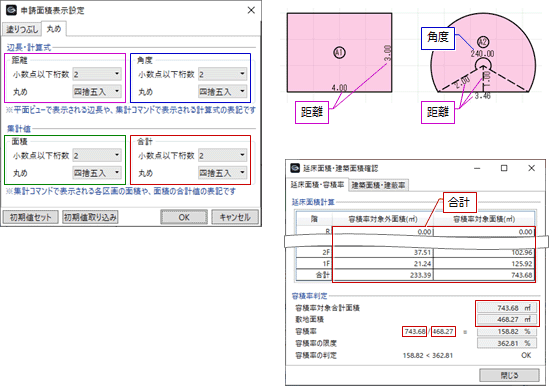Open total rounding method dropdown (合計 丸め)

click(x=222, y=173)
